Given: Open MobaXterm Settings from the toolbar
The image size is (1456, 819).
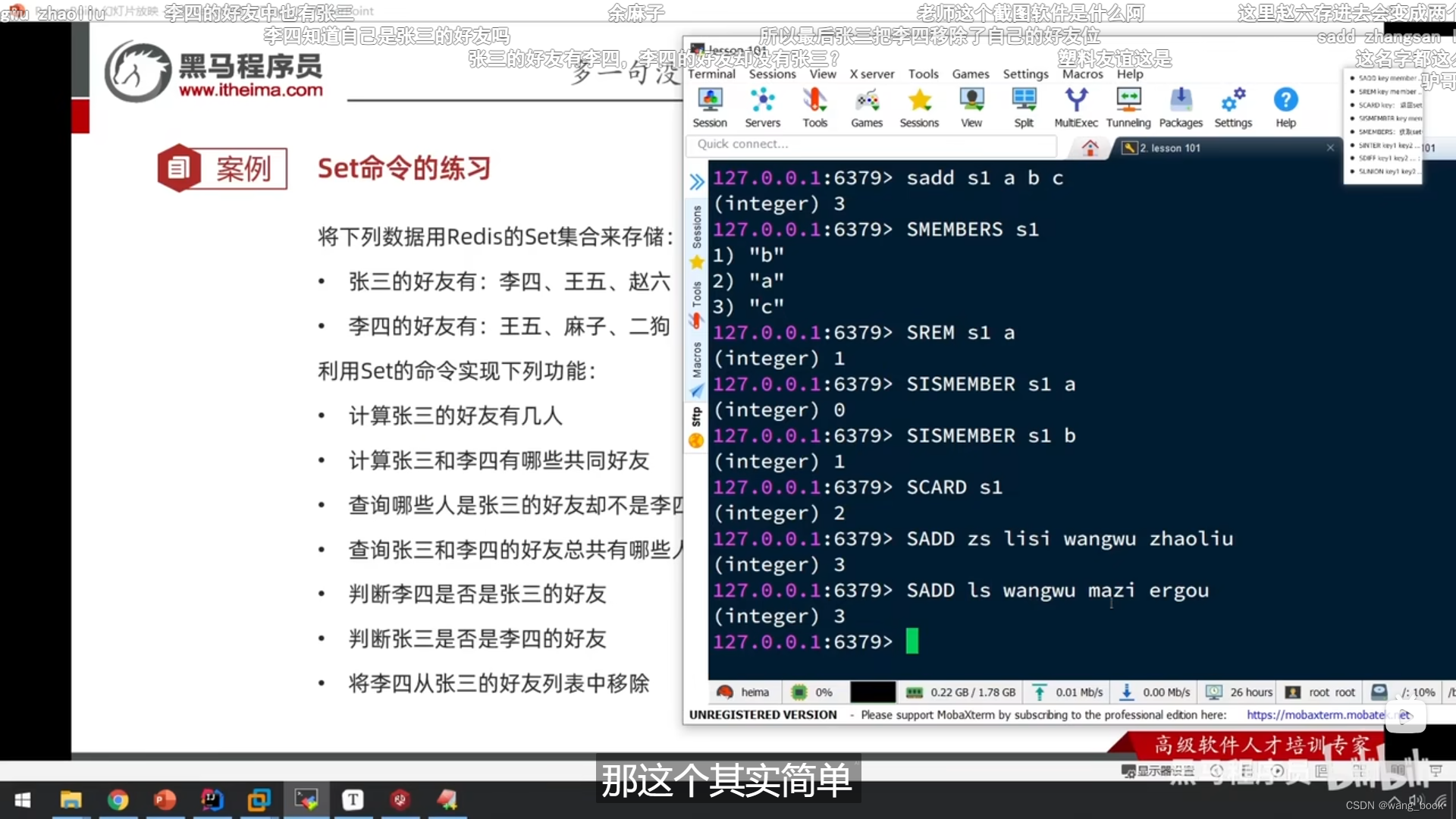Looking at the screenshot, I should 1232,106.
